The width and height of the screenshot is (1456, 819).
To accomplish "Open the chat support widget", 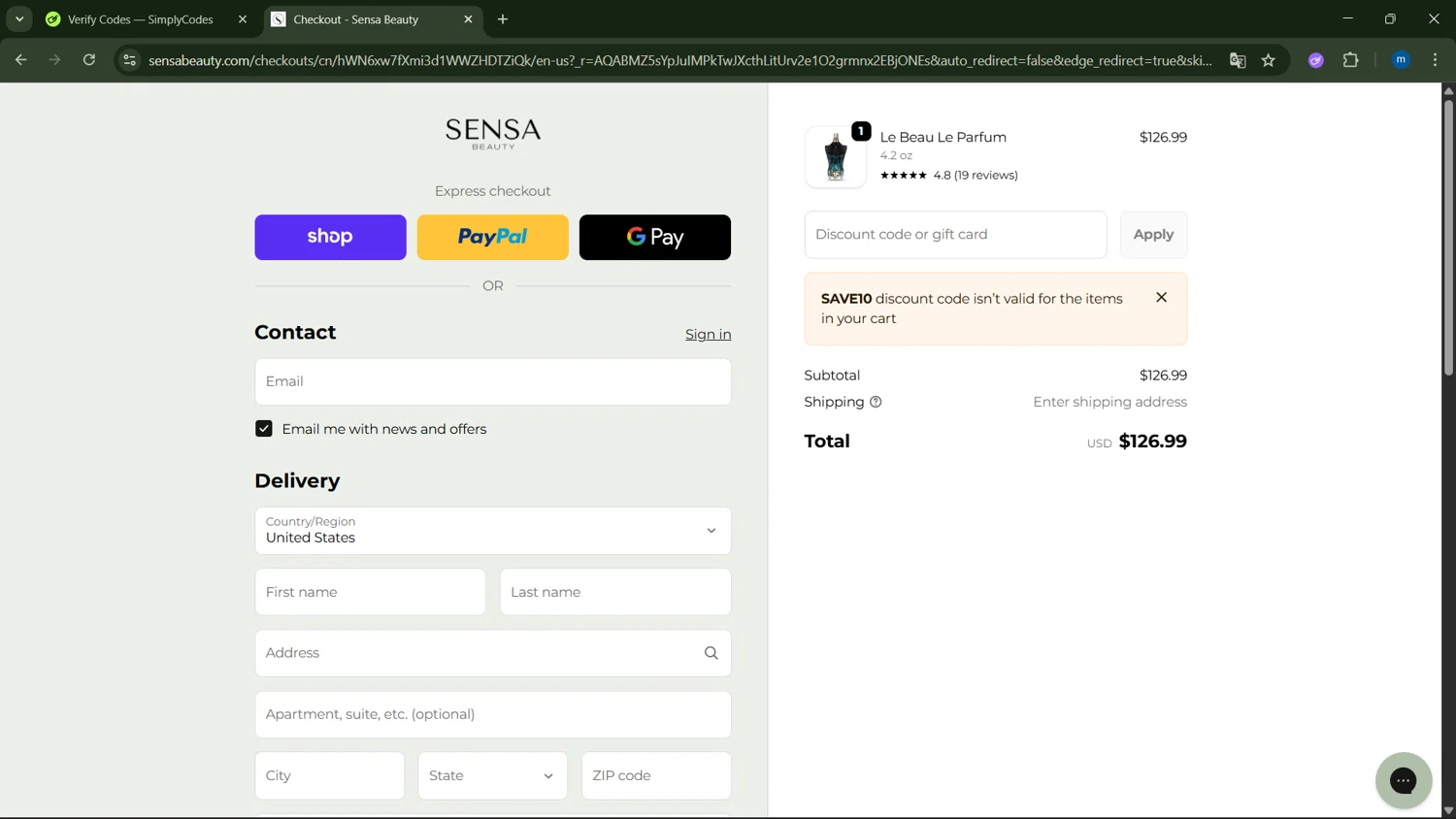I will tap(1404, 780).
